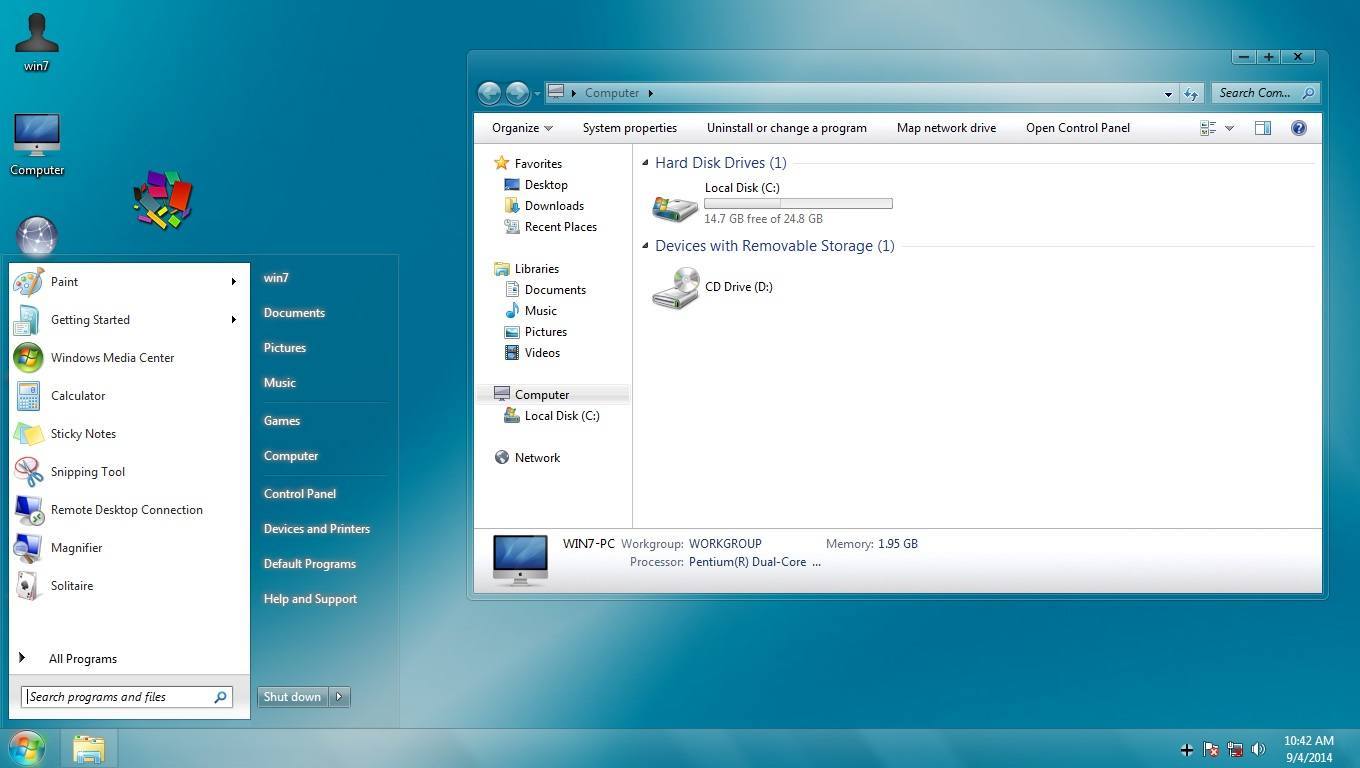Open the volume speaker tray icon
1360x768 pixels.
[1259, 749]
